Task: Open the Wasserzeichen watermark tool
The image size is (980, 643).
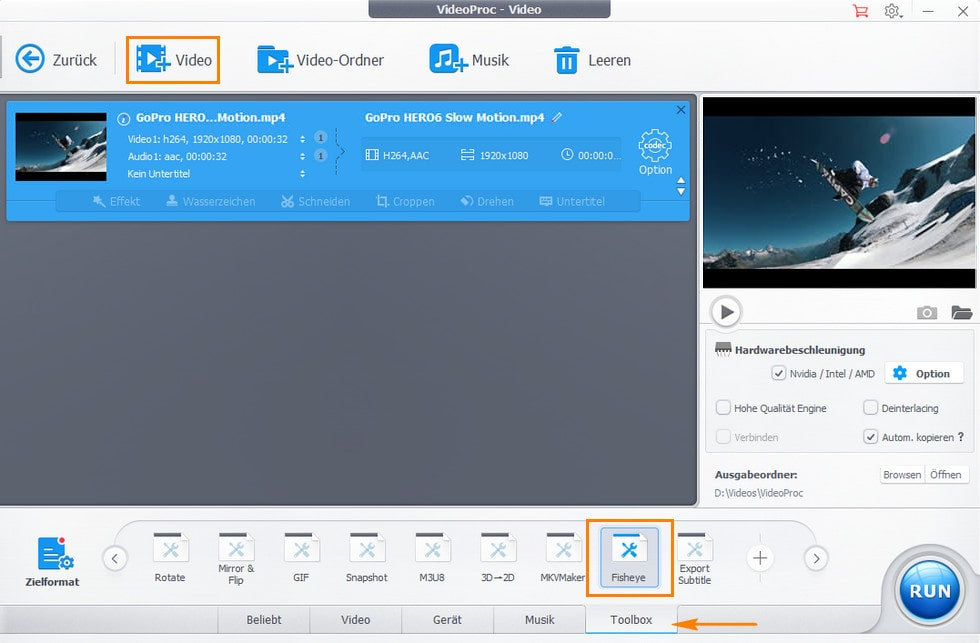Action: (211, 201)
